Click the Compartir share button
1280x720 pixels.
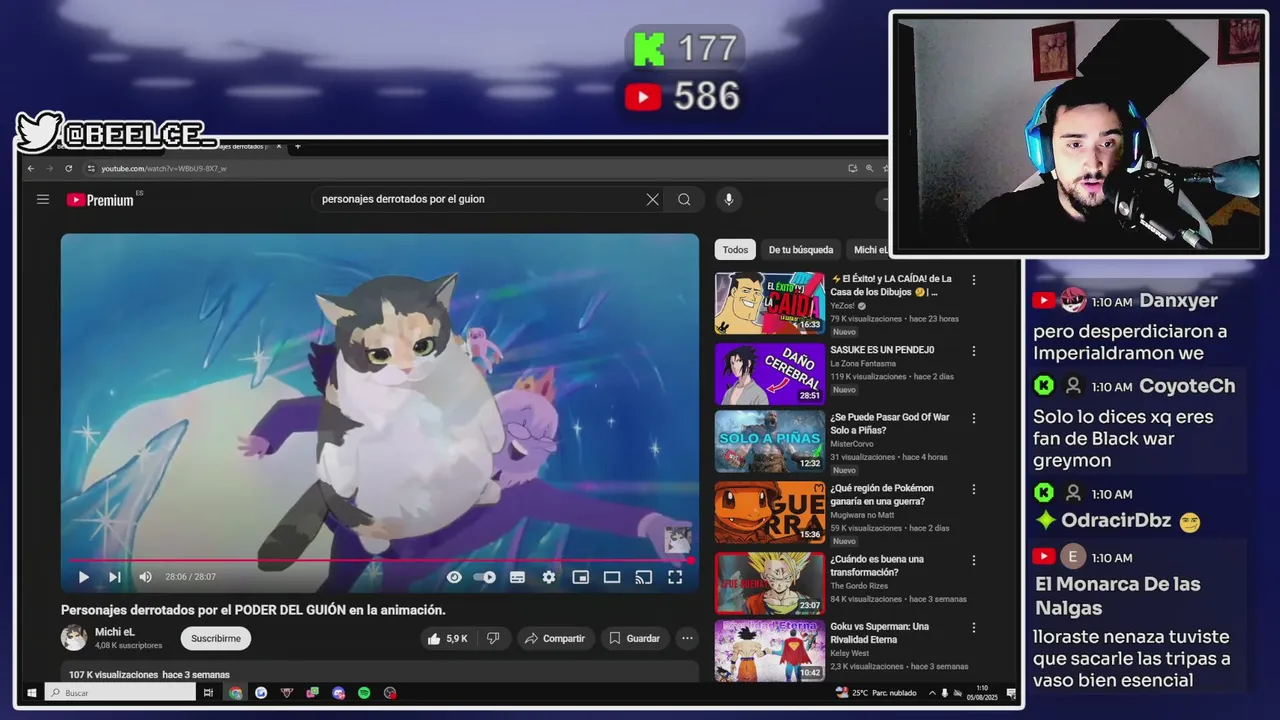[555, 638]
